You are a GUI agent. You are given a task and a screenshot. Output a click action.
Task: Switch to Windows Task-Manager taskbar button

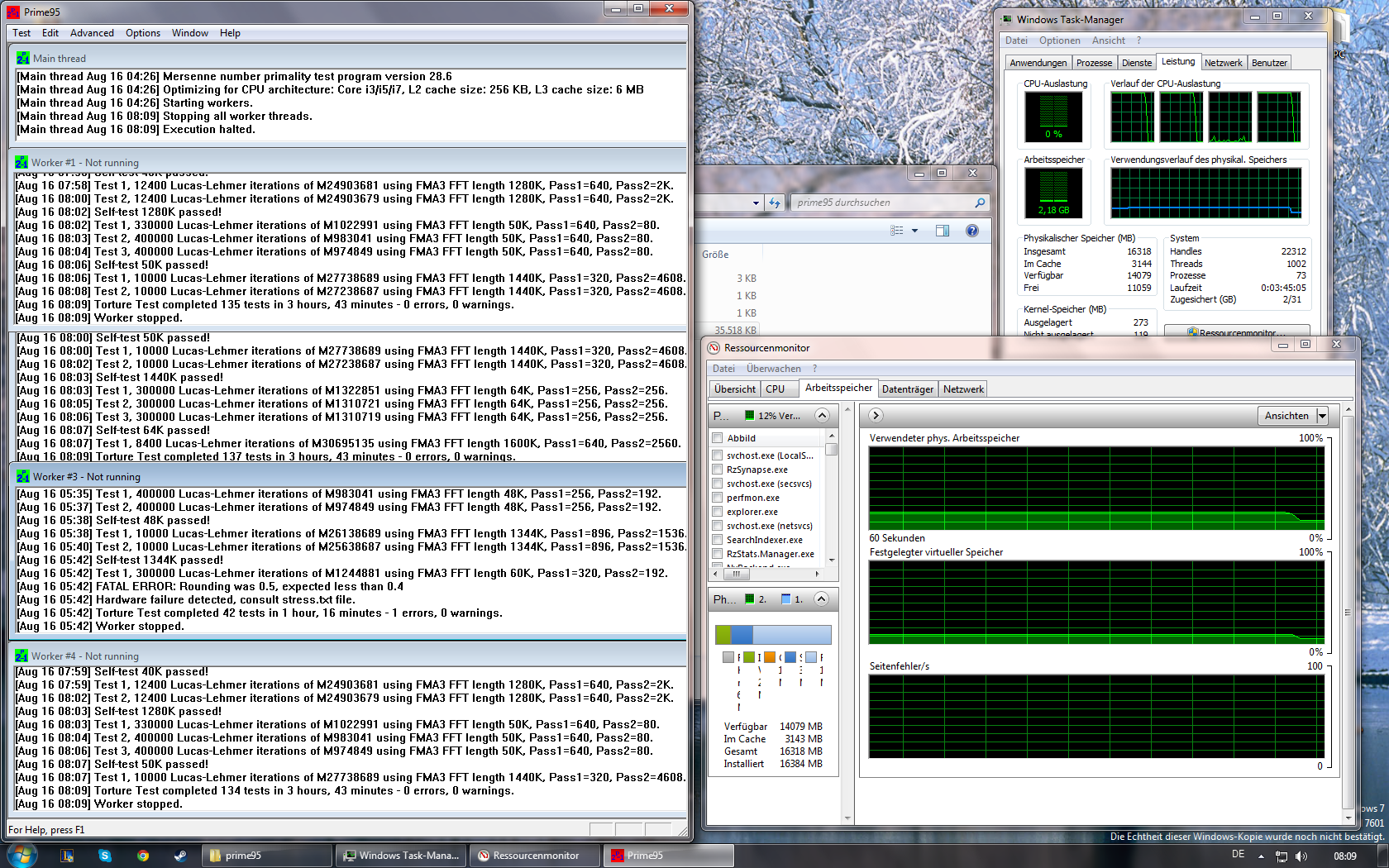point(400,856)
